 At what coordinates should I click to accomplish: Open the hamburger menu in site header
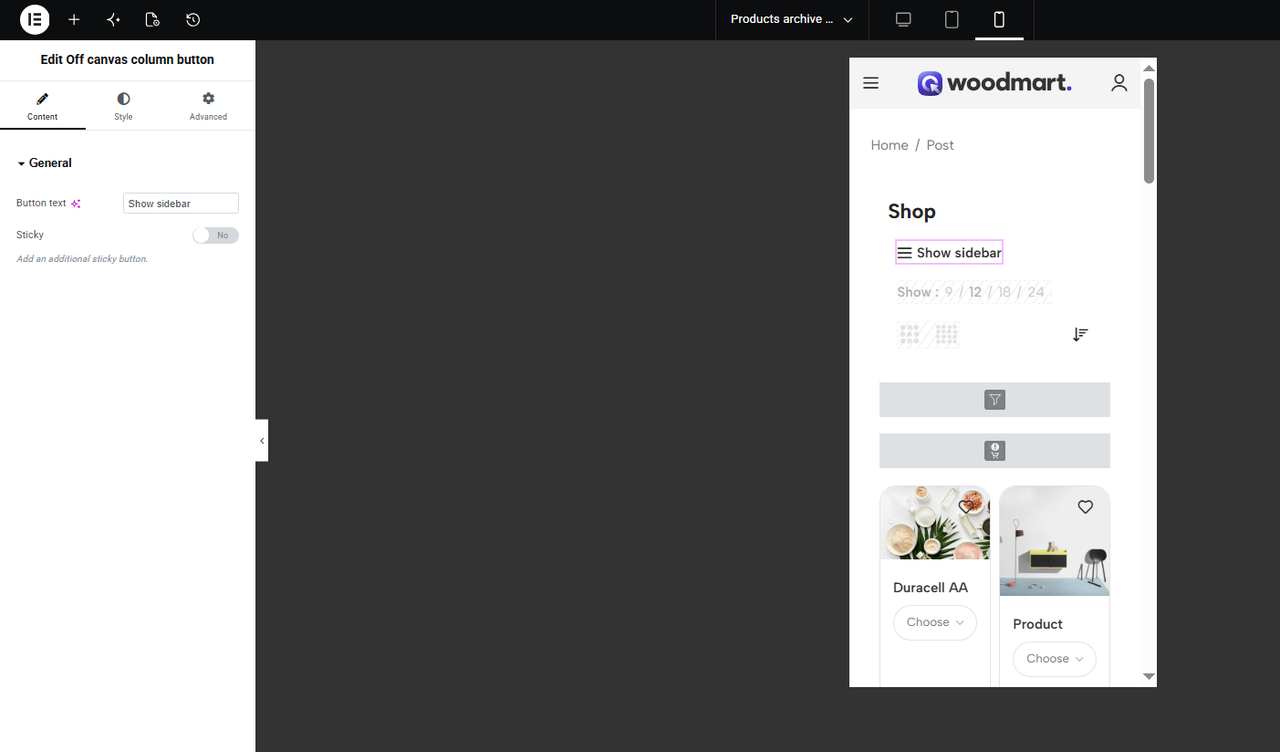point(871,83)
